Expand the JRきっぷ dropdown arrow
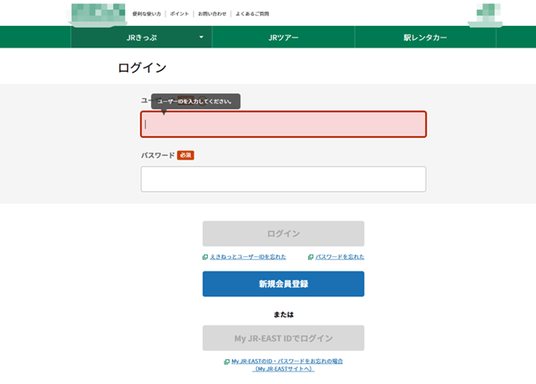 click(x=201, y=37)
